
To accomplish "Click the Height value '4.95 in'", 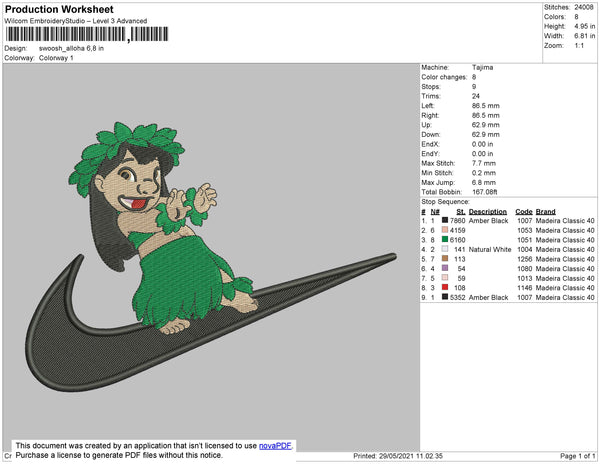I will (584, 26).
